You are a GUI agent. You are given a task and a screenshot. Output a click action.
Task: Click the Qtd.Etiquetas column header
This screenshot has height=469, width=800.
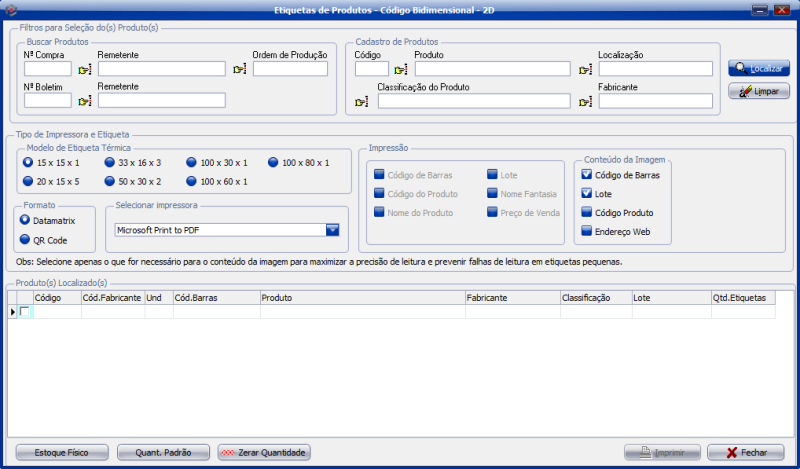coord(740,298)
